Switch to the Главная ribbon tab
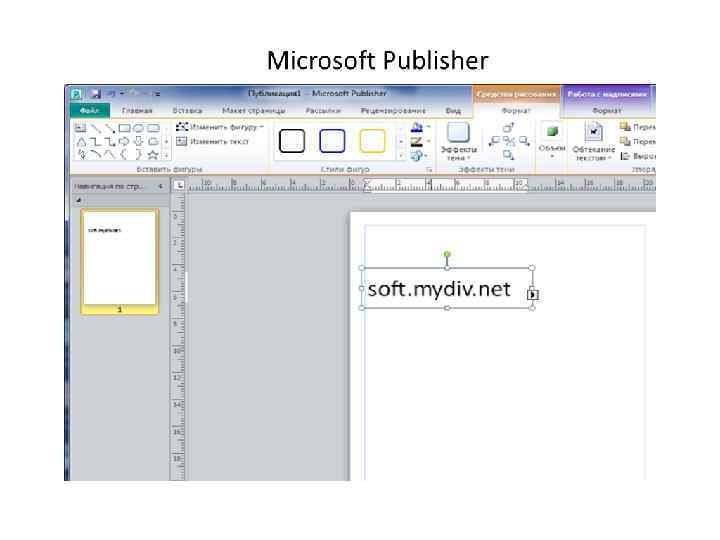Image resolution: width=720 pixels, height=540 pixels. (x=137, y=111)
